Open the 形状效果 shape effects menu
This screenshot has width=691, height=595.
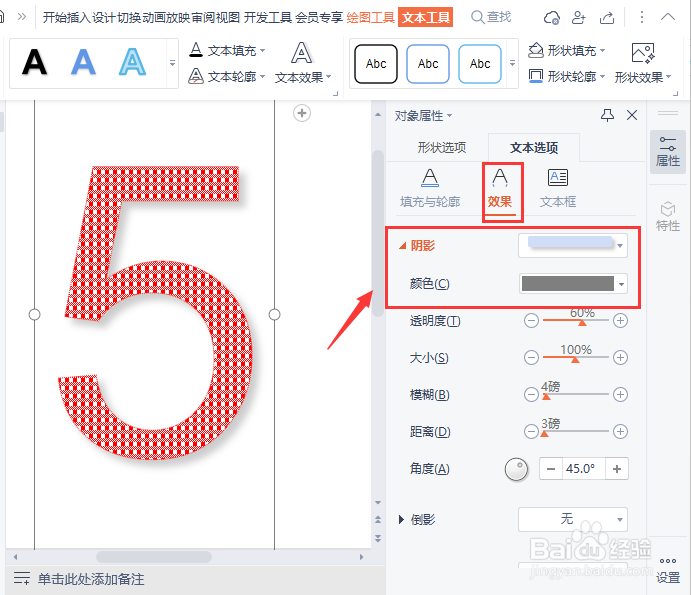(643, 63)
